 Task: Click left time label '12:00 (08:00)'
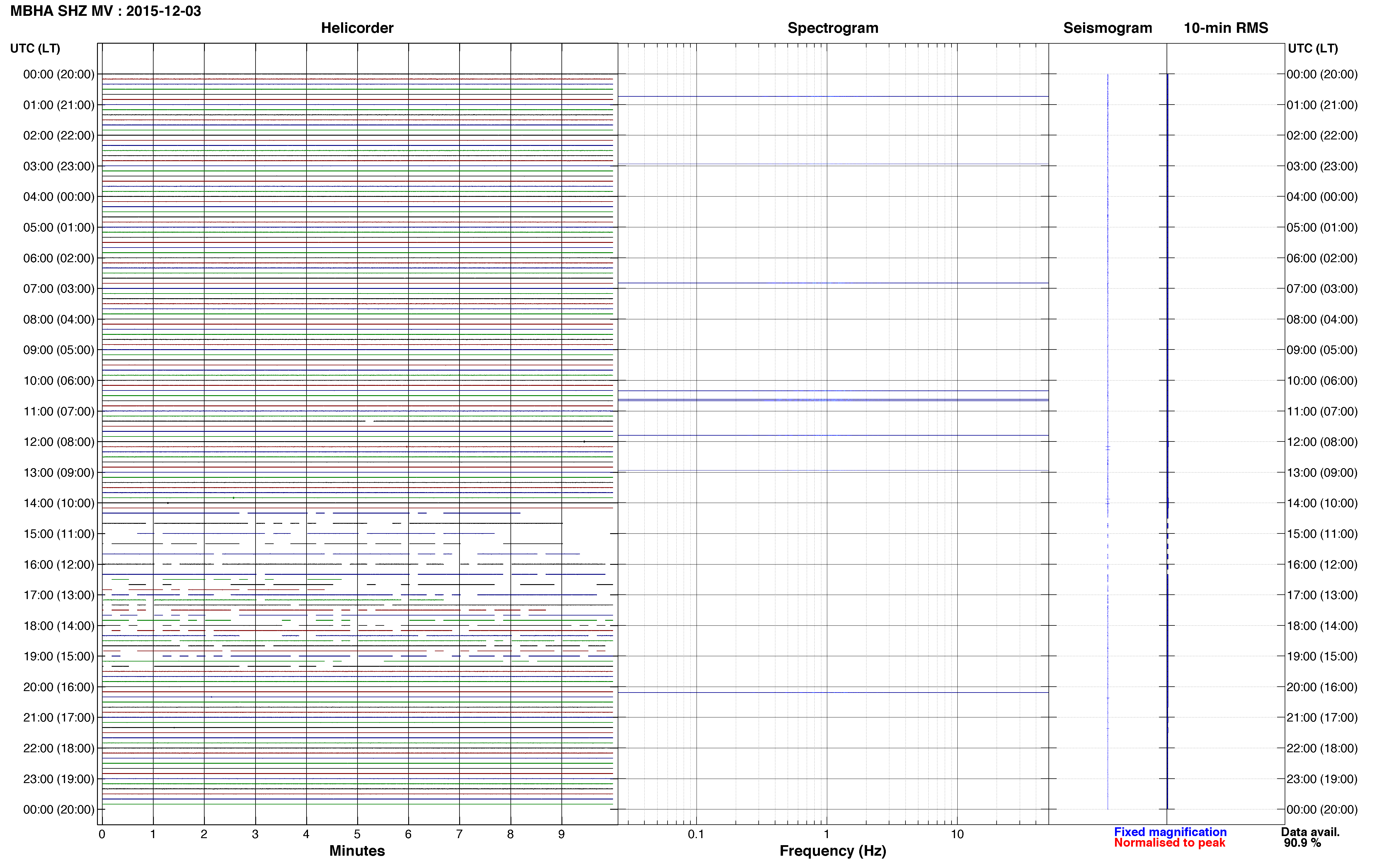59,442
